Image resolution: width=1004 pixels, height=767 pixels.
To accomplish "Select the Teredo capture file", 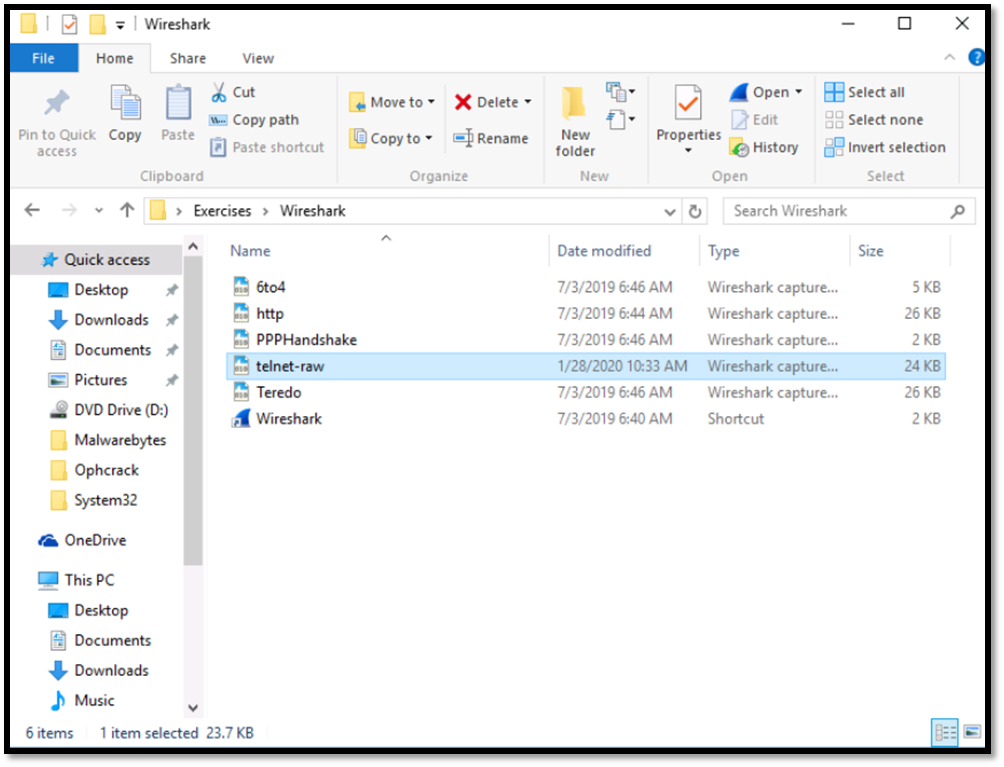I will 586,392.
